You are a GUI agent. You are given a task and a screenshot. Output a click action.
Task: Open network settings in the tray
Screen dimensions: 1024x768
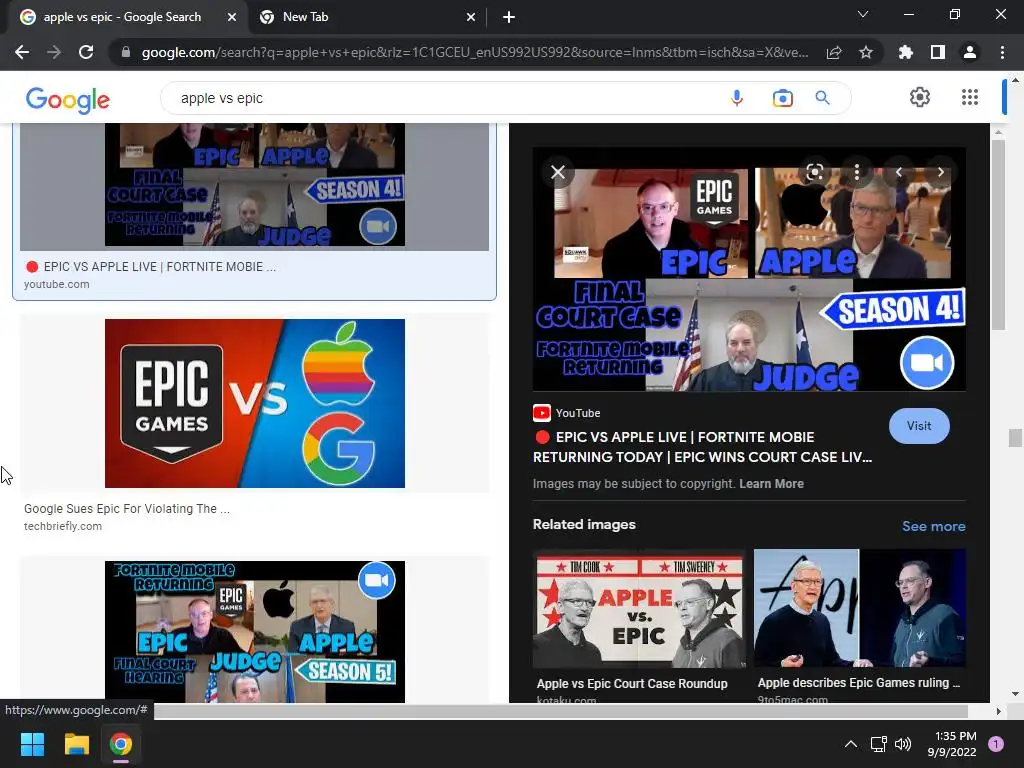(x=878, y=744)
